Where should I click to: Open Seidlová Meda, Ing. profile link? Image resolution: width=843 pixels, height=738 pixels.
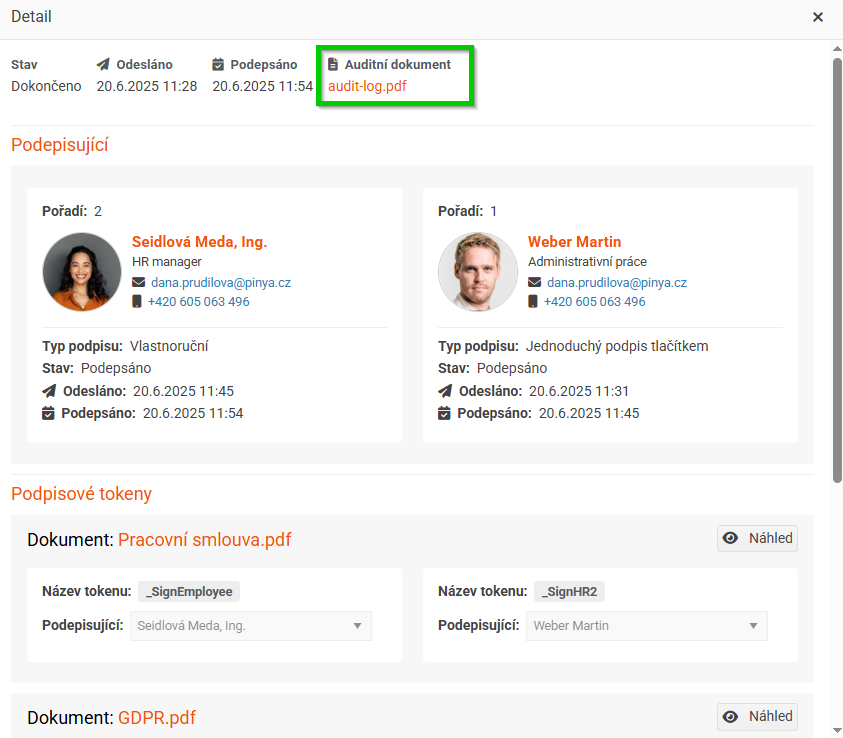(199, 242)
